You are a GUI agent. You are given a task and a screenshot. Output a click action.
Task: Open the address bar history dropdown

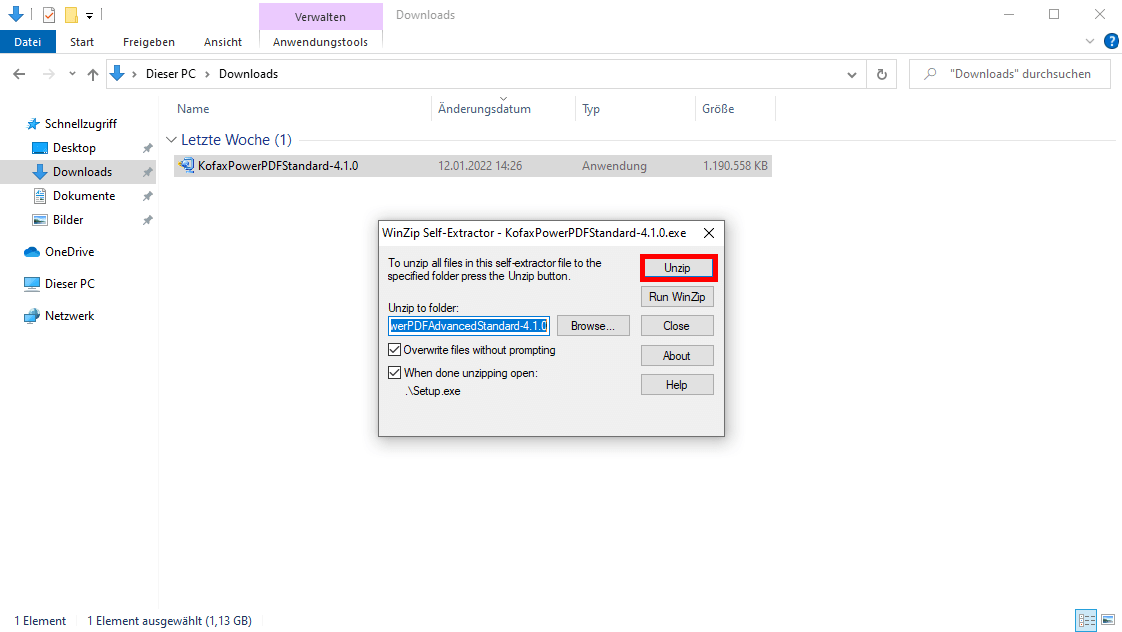click(x=851, y=74)
